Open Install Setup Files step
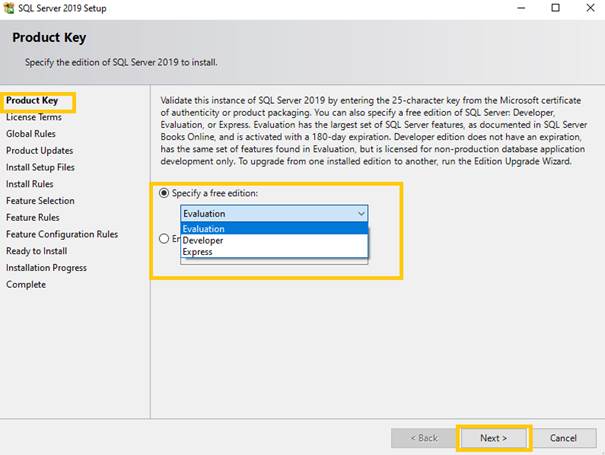This screenshot has width=605, height=455. pos(40,167)
